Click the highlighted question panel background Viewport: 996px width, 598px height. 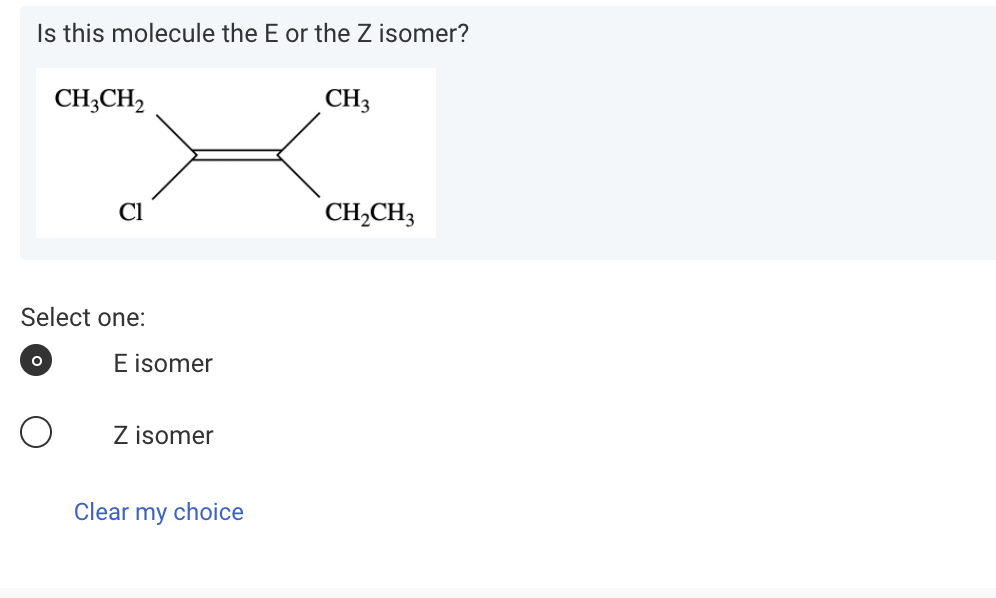coord(700,150)
